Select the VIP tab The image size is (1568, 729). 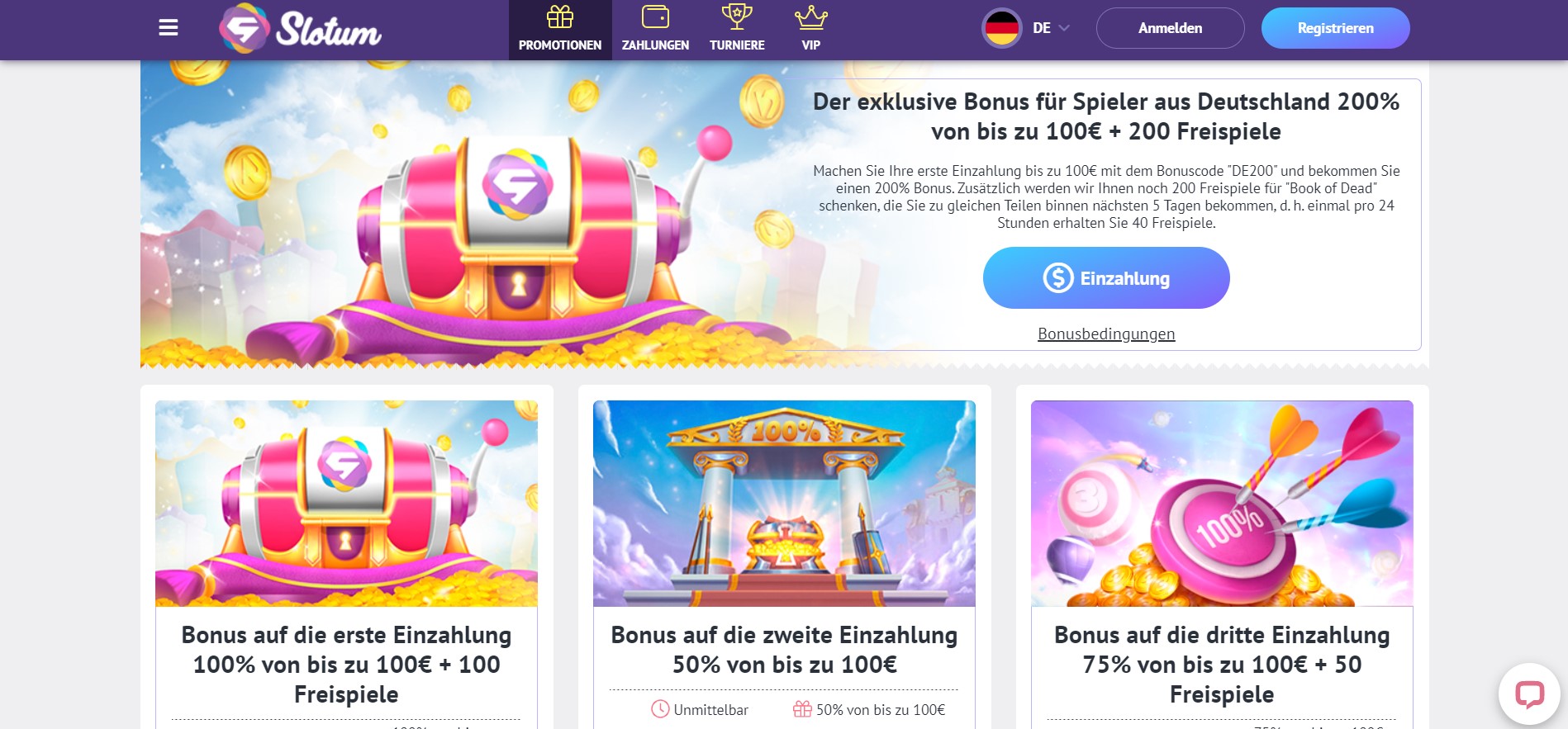[811, 31]
